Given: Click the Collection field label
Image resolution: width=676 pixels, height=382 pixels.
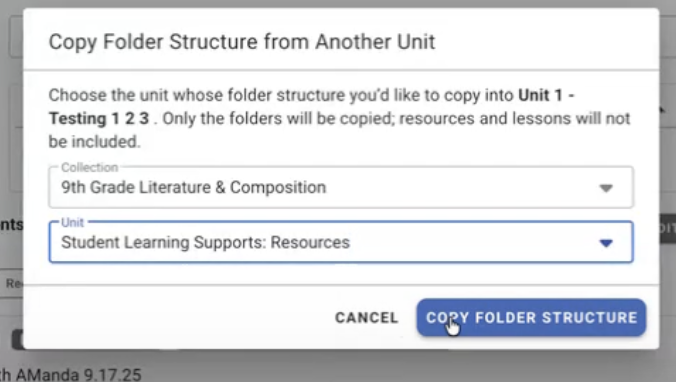Looking at the screenshot, I should (x=89, y=167).
